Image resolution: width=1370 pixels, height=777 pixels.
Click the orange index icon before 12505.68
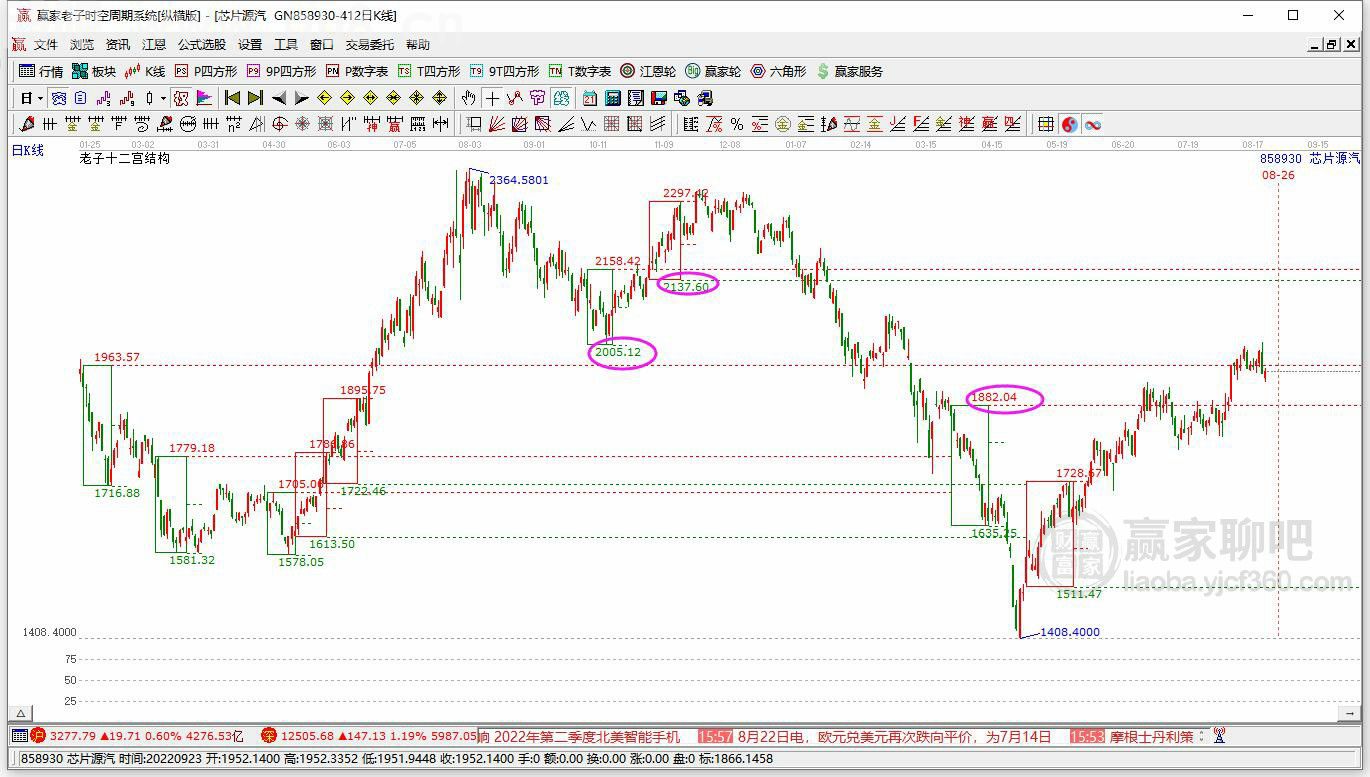pyautogui.click(x=268, y=736)
